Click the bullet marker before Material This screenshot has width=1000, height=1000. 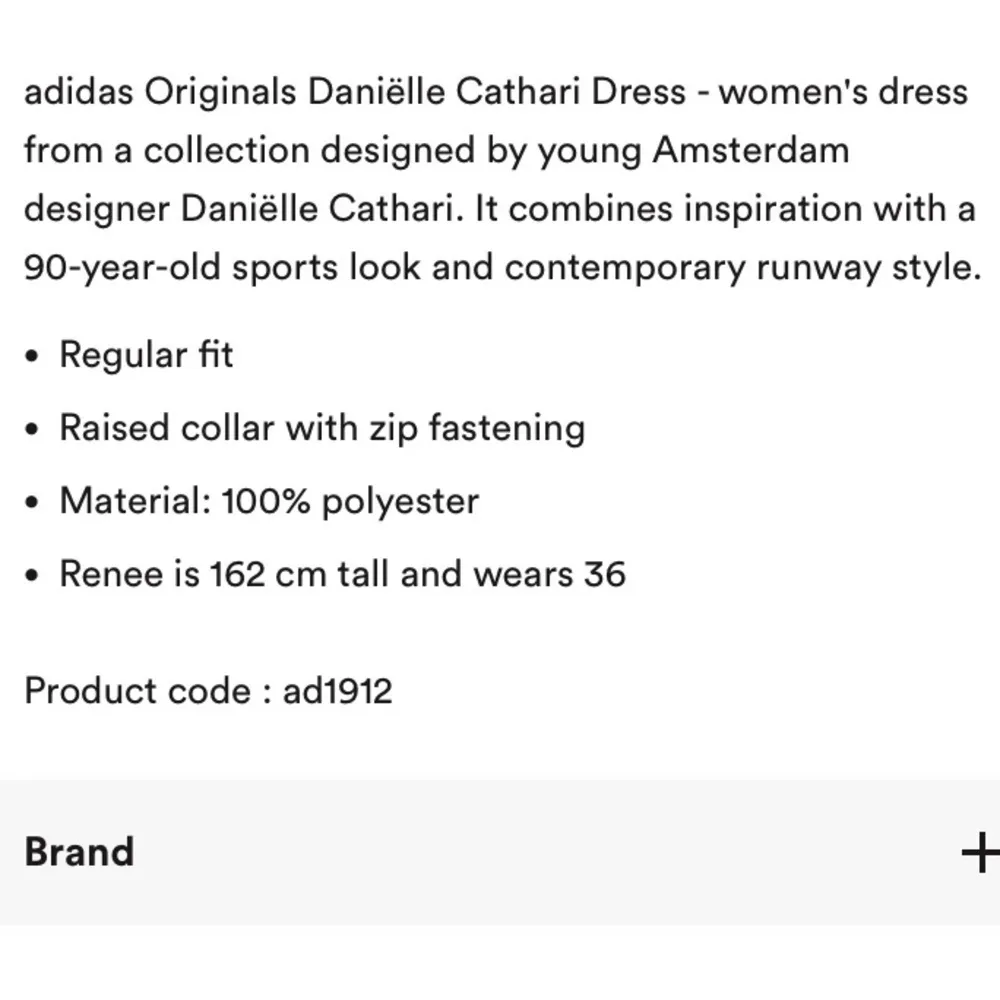[x=31, y=502]
